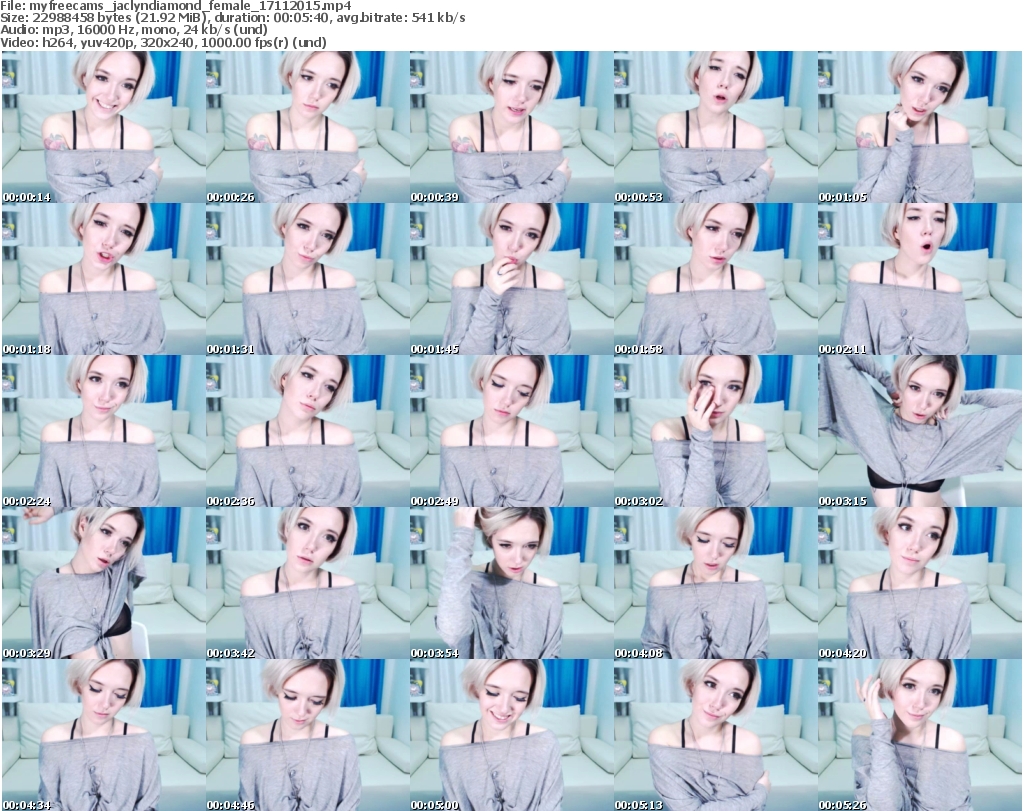Viewport: 1024px width, 811px height.
Task: Select the thumbnail stamped 00:04:34
Action: pyautogui.click(x=103, y=735)
